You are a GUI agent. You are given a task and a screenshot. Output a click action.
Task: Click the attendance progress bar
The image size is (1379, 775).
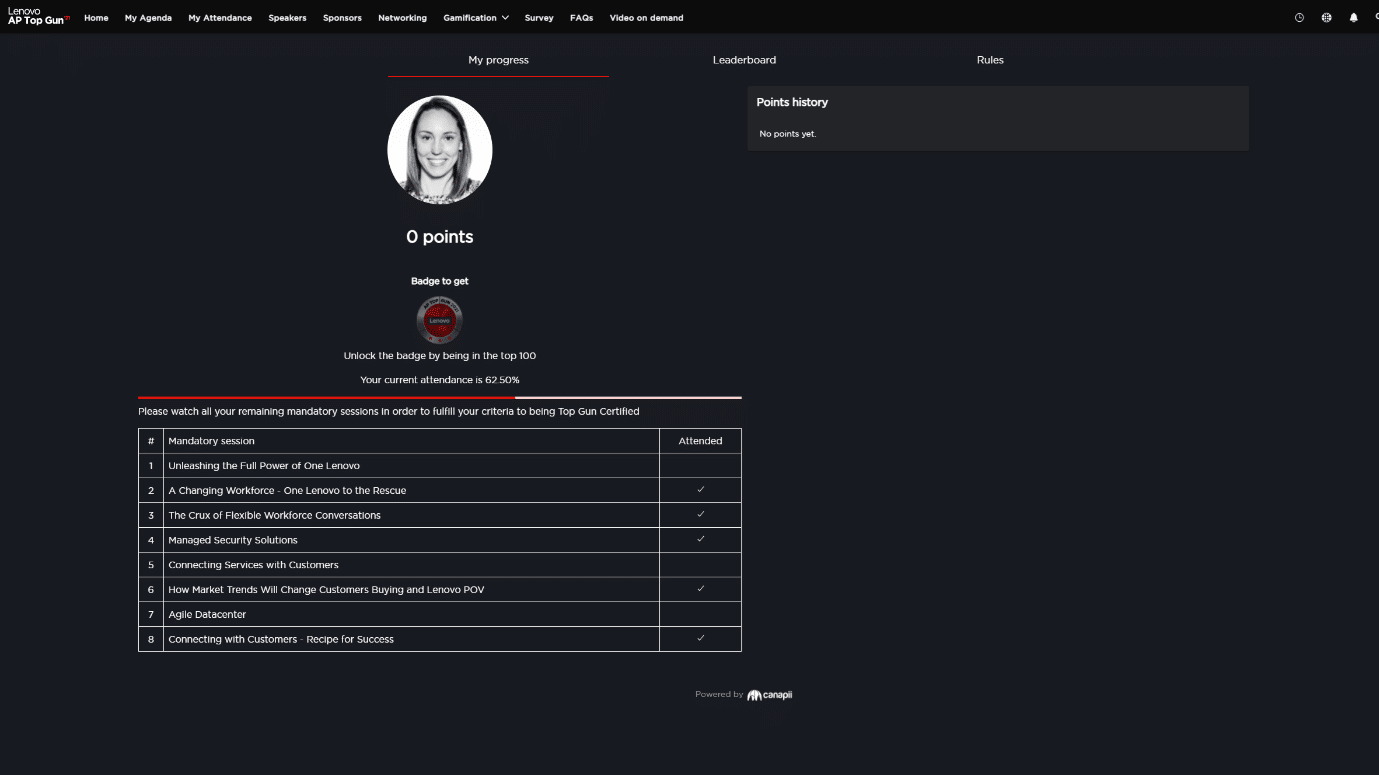pos(440,398)
